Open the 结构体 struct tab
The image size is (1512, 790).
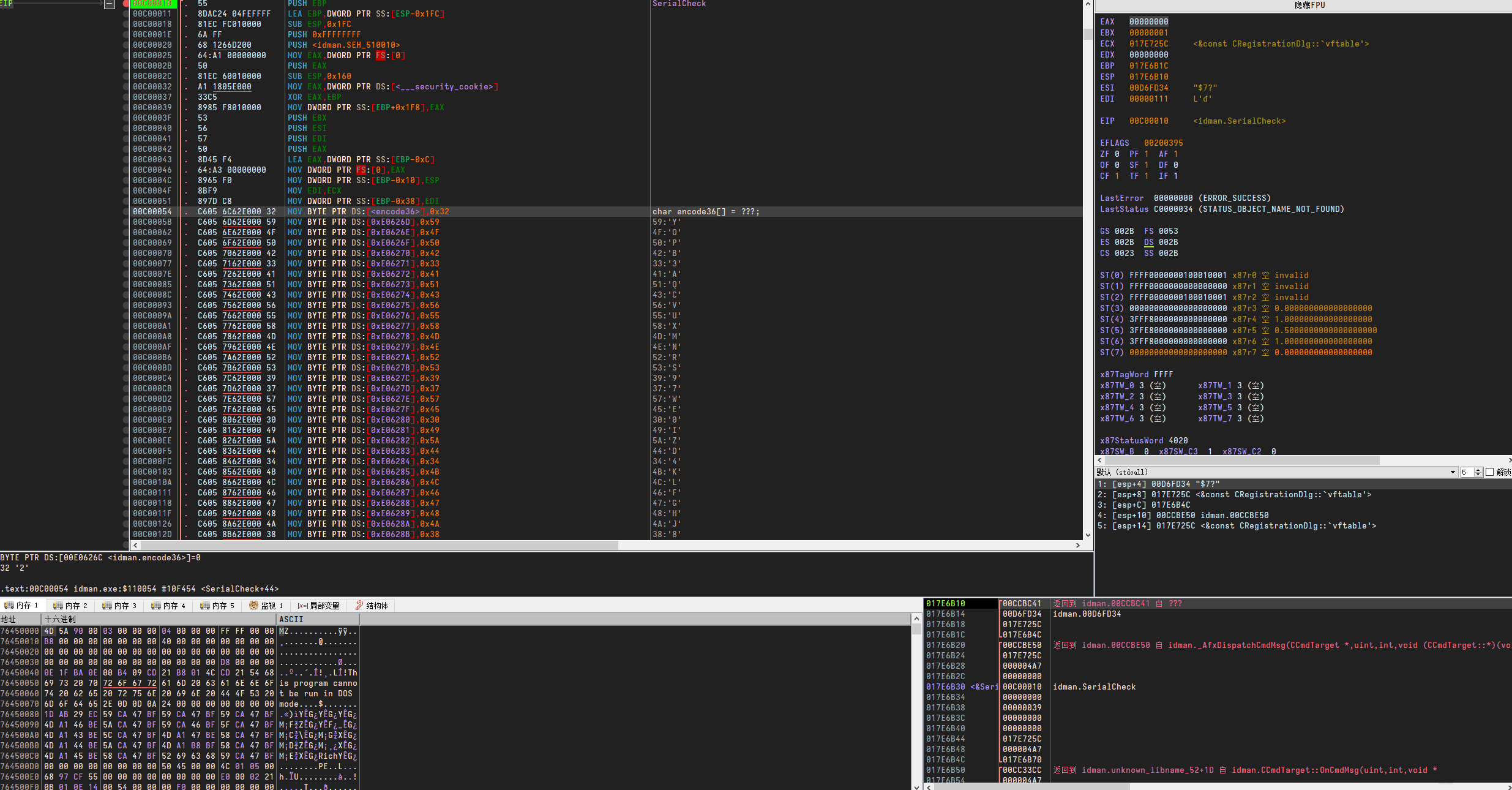[x=372, y=605]
